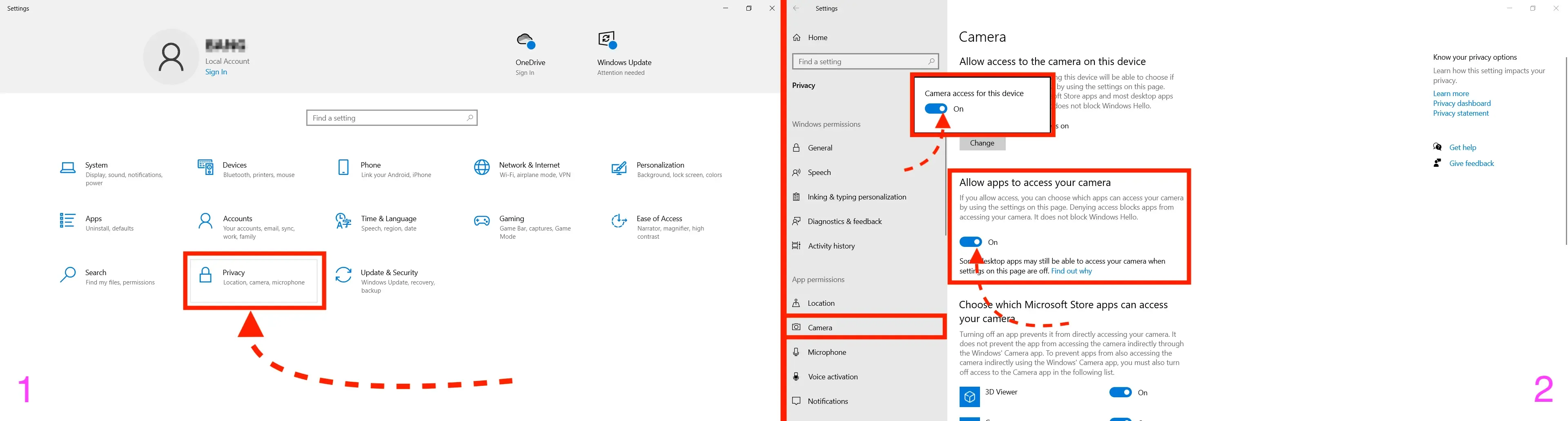Click the Privacy lock icon
The height and width of the screenshot is (421, 1568).
click(206, 275)
